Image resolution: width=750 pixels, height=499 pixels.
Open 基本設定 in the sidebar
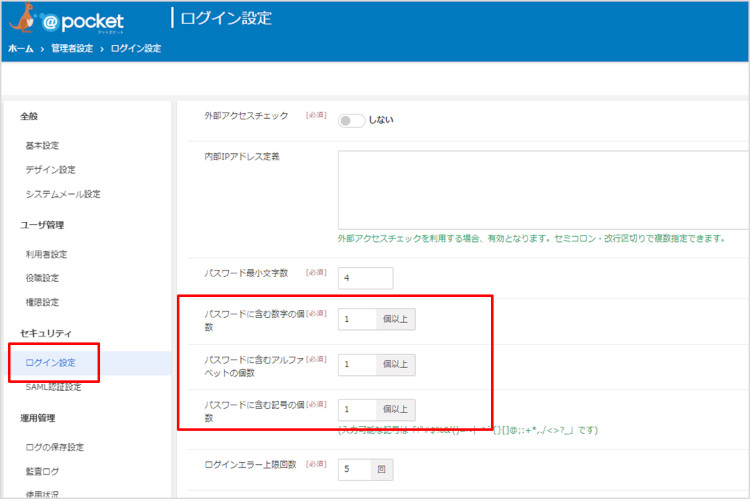(42, 145)
